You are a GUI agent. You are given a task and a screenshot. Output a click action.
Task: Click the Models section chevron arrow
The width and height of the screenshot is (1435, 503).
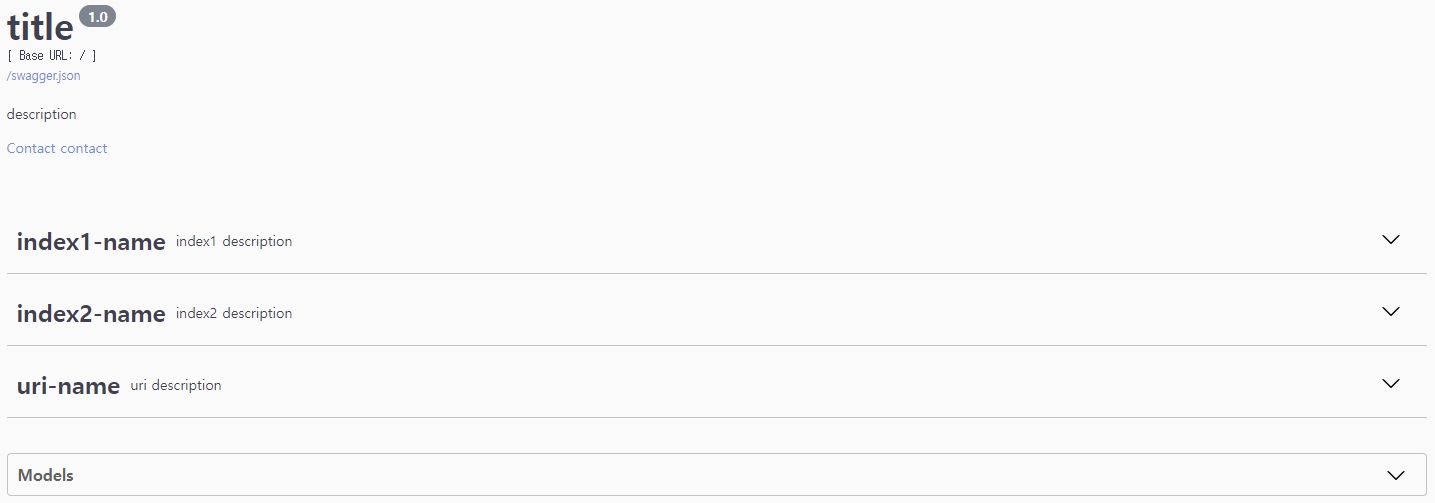pos(1397,475)
